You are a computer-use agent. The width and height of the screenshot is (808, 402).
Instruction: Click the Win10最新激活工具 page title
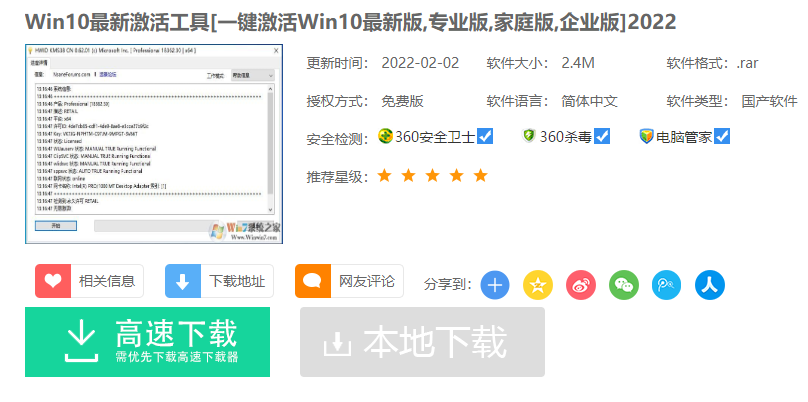pyautogui.click(x=350, y=22)
